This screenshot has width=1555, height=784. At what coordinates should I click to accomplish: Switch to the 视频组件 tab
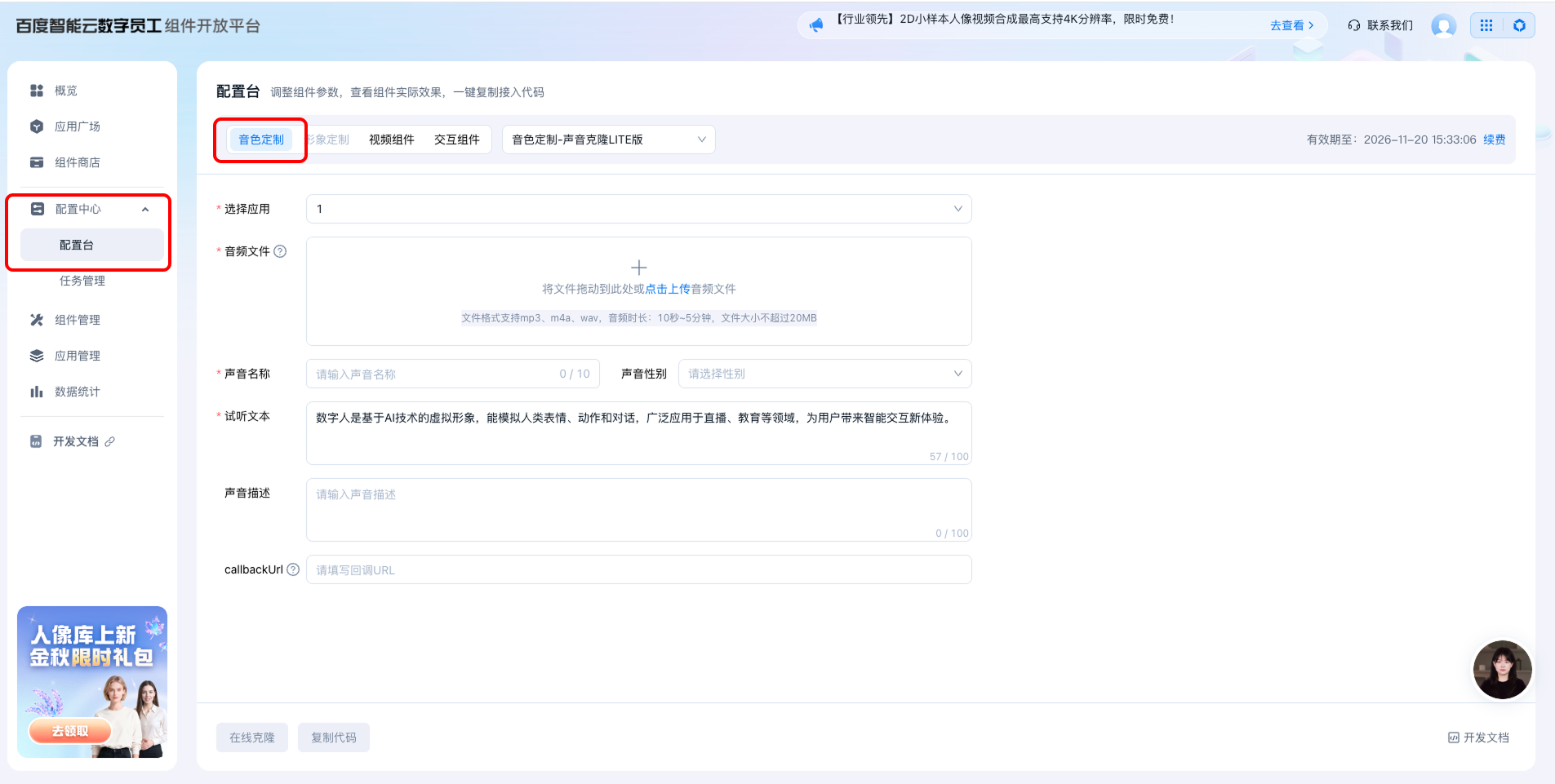(x=392, y=140)
